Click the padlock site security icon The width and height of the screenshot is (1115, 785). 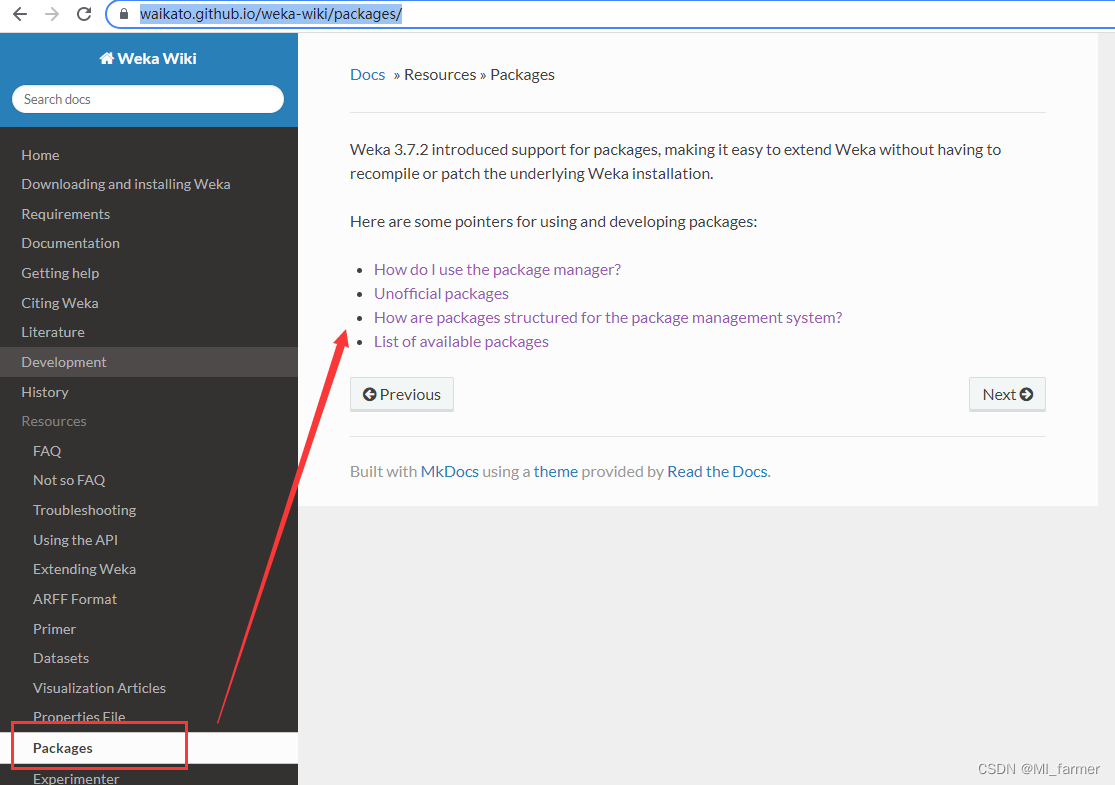click(x=124, y=14)
